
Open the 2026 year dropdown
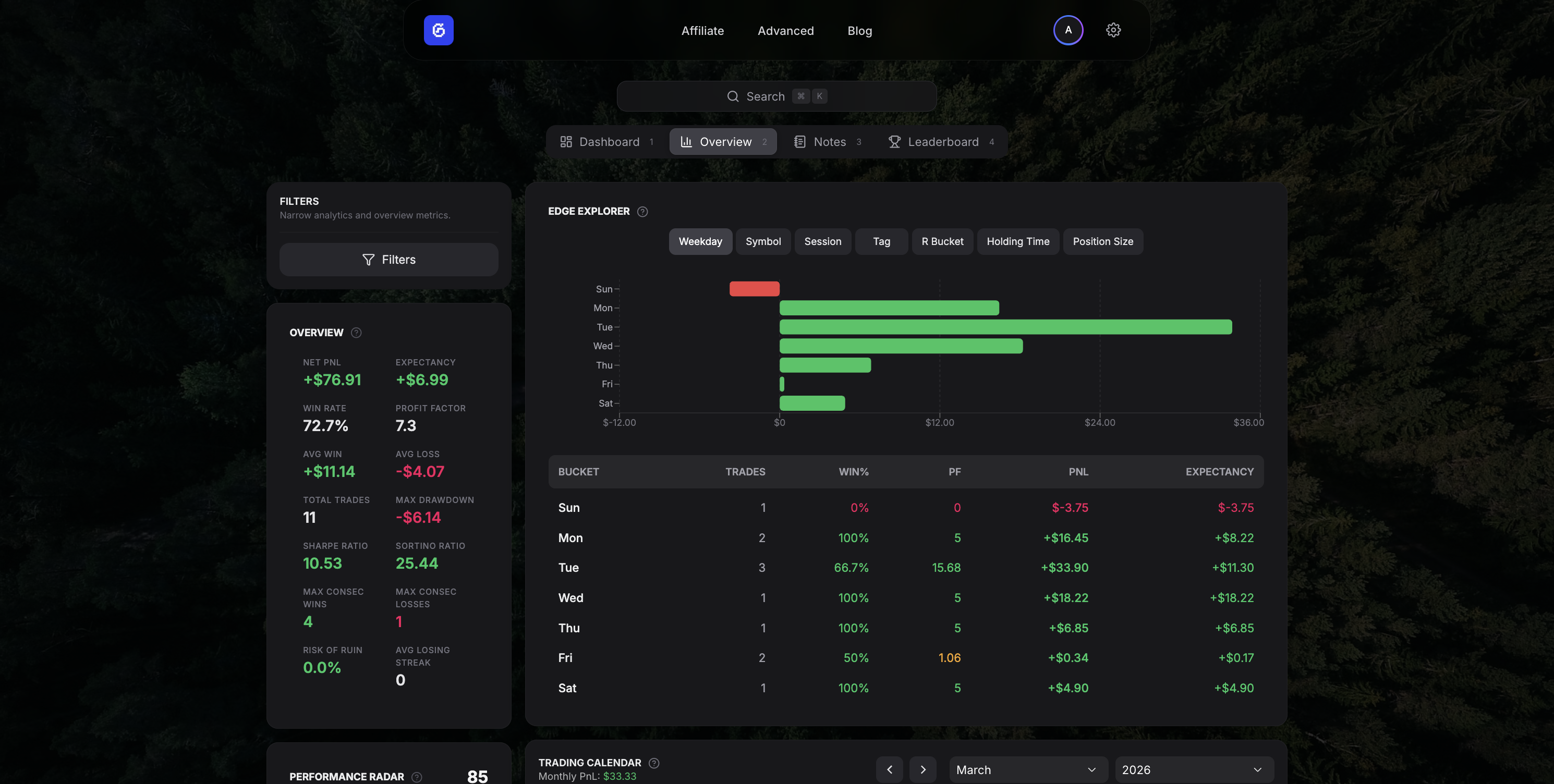(1194, 769)
